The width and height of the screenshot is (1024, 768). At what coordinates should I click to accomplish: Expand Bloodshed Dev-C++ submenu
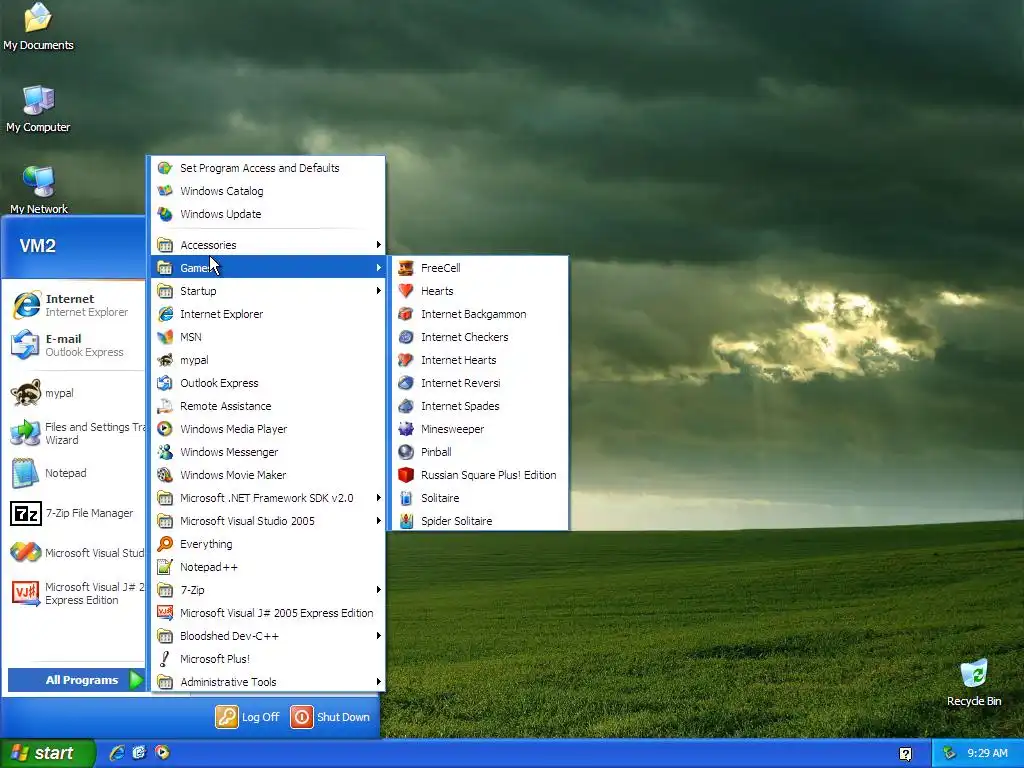pyautogui.click(x=268, y=635)
